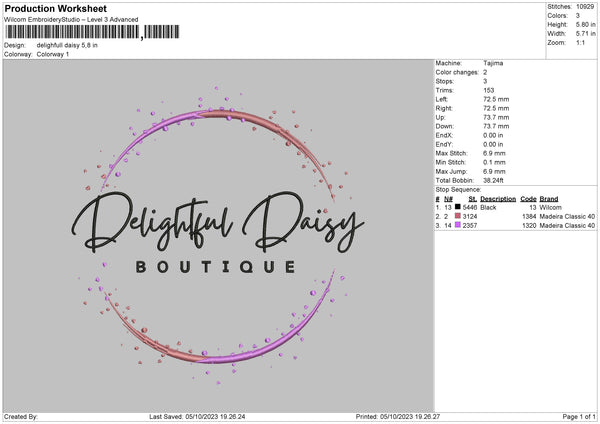Click the rose color swatch for 3124
Image resolution: width=600 pixels, height=424 pixels.
tap(457, 216)
